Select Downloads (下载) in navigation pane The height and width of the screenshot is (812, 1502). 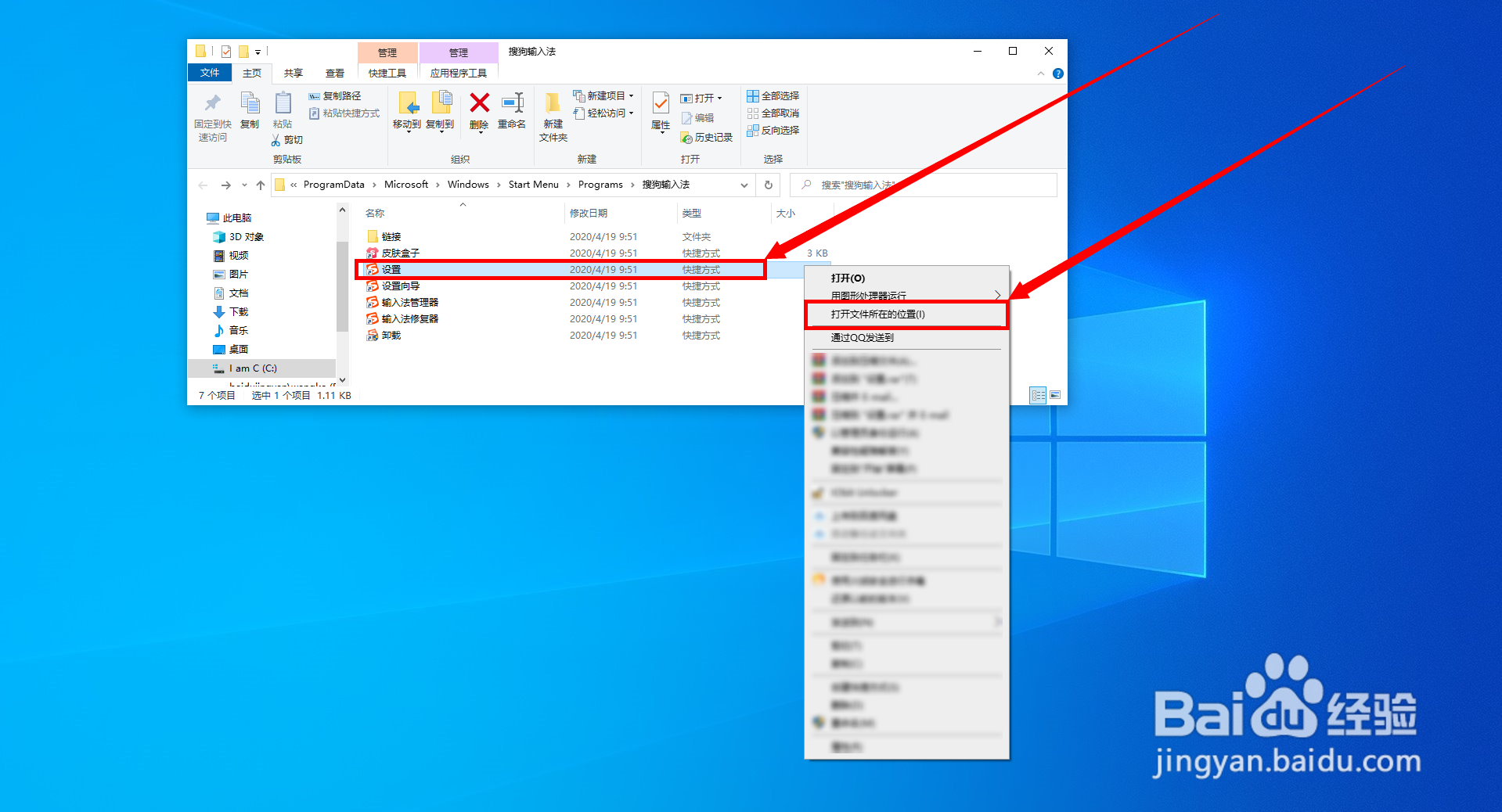[231, 312]
